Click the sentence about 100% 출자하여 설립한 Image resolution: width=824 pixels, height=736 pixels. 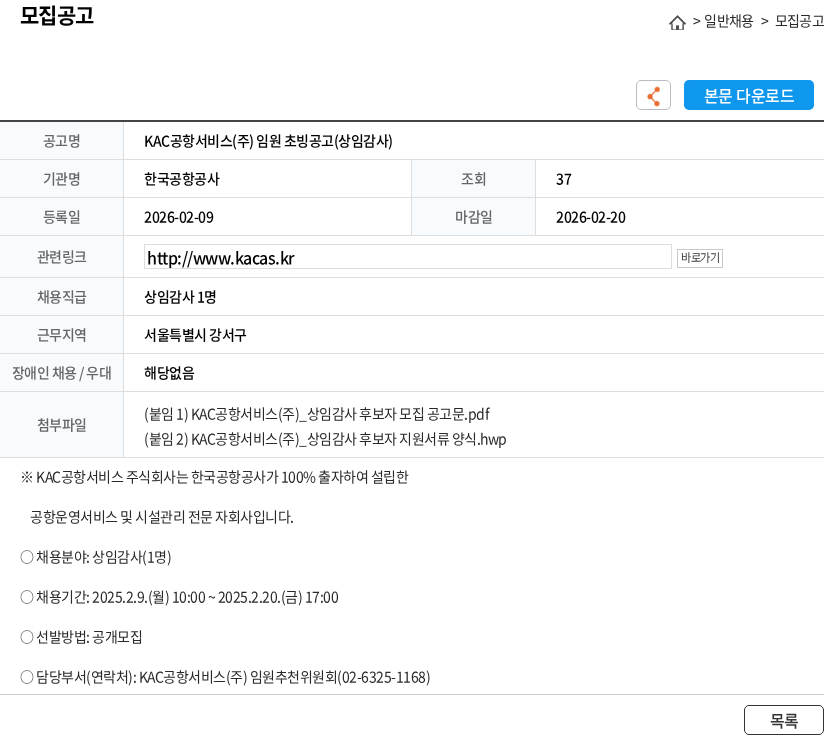click(214, 478)
